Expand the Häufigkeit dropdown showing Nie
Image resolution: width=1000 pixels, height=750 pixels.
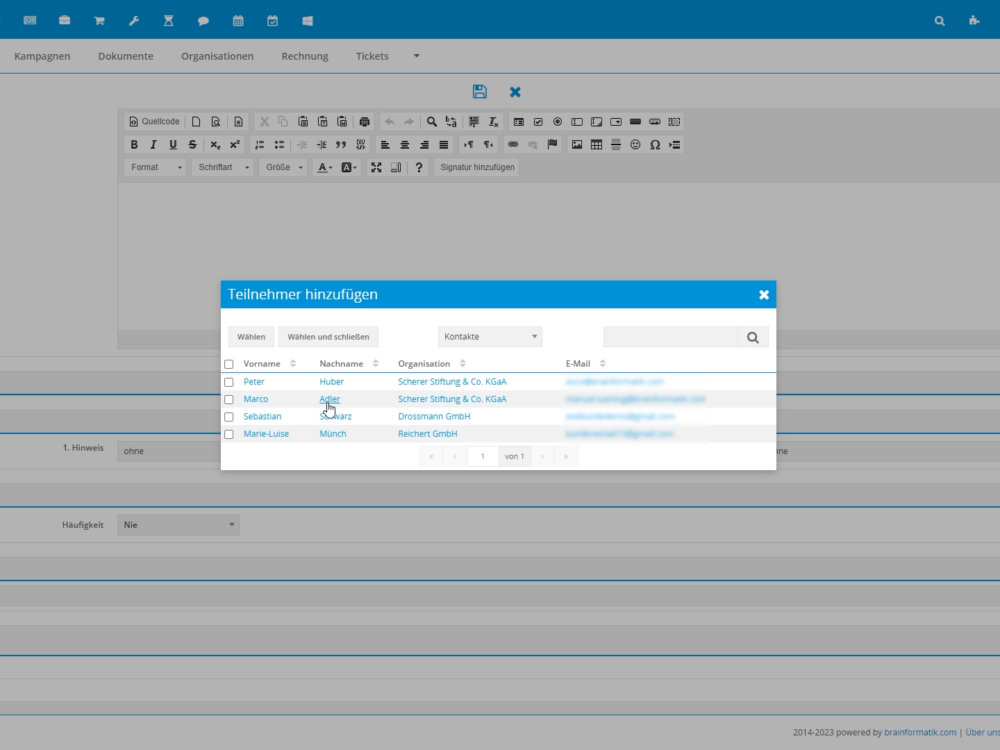(x=178, y=525)
